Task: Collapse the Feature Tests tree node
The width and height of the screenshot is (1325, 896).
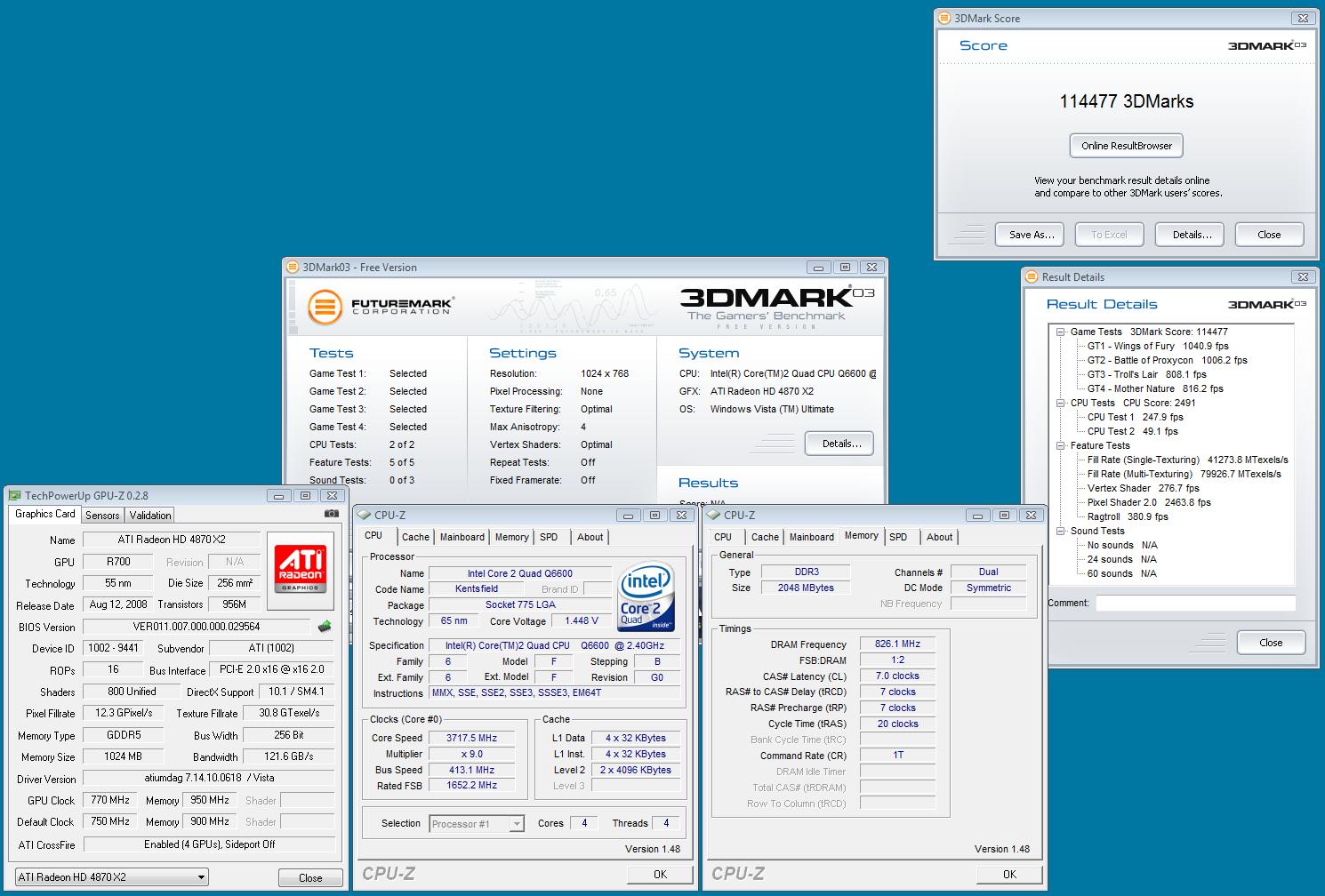Action: click(1061, 445)
